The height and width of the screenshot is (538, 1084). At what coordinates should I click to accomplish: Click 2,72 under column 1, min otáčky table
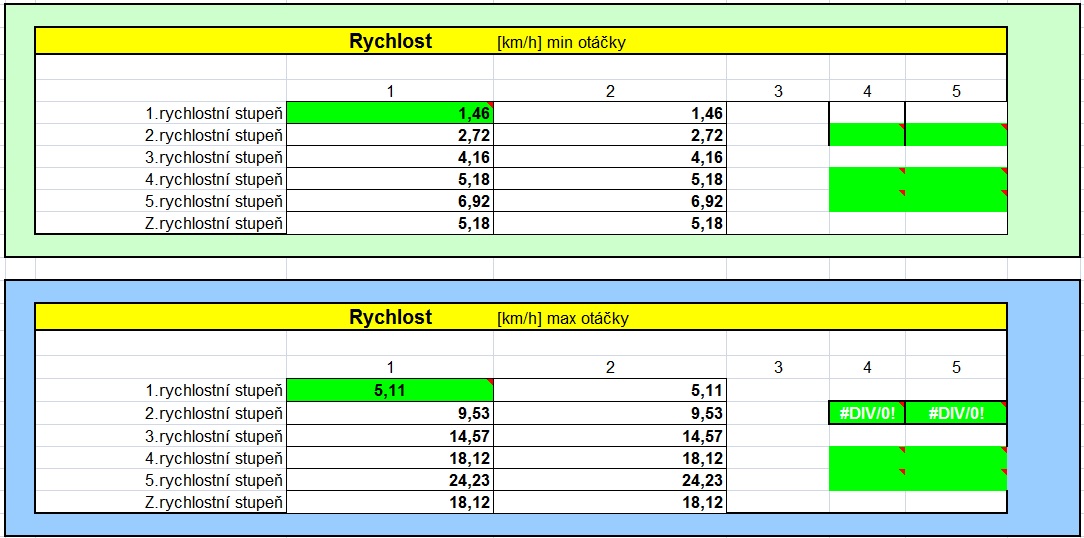[x=390, y=135]
